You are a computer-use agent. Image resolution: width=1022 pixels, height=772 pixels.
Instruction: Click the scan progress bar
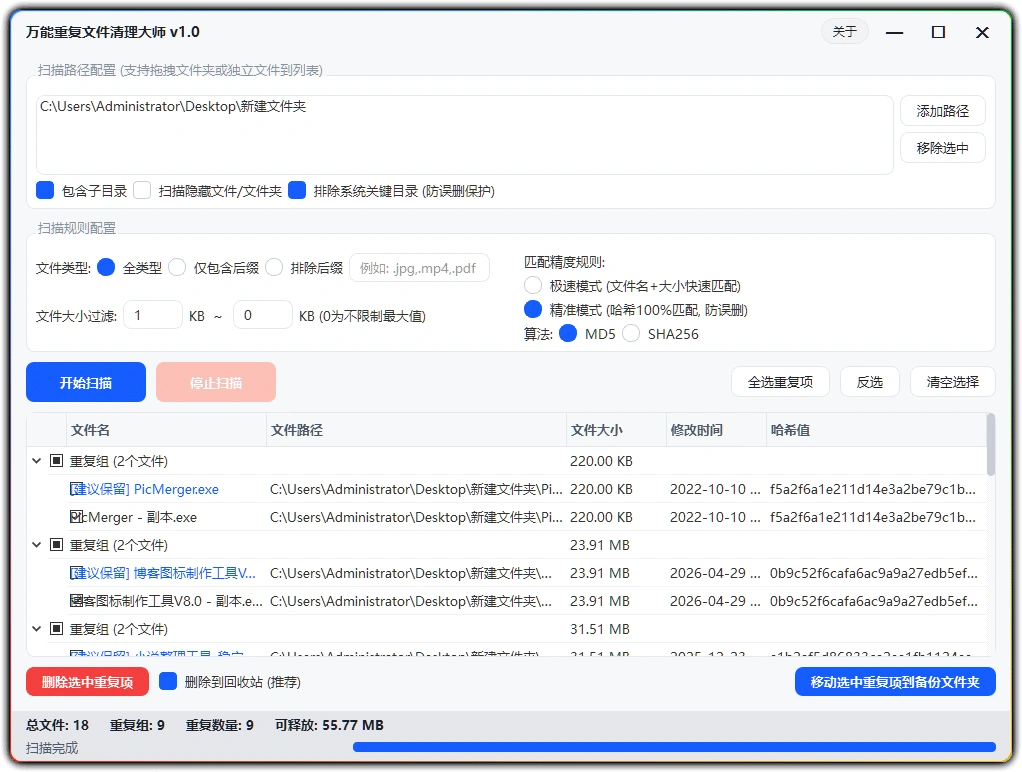pyautogui.click(x=674, y=747)
